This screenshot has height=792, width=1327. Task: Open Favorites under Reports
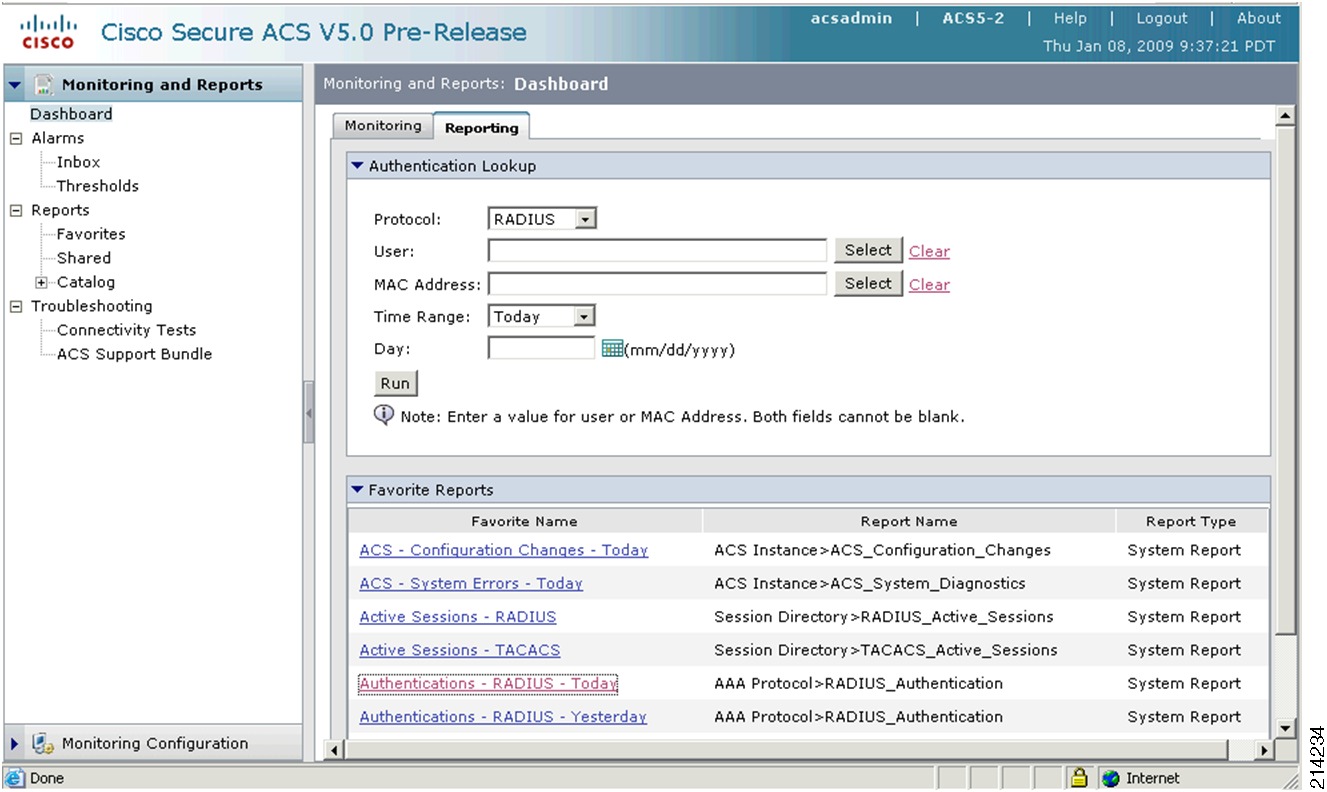(91, 234)
